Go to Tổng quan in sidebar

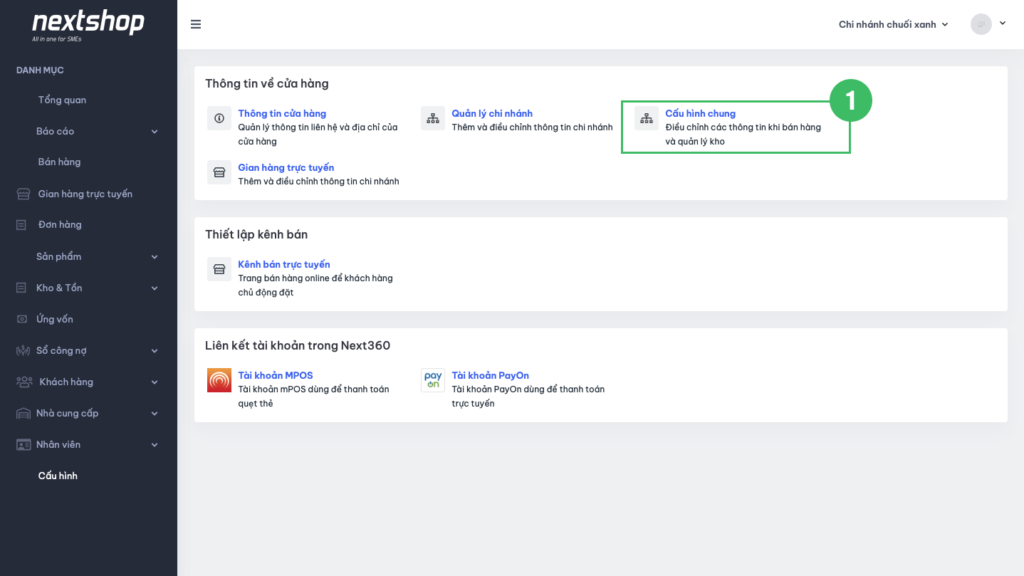point(62,100)
